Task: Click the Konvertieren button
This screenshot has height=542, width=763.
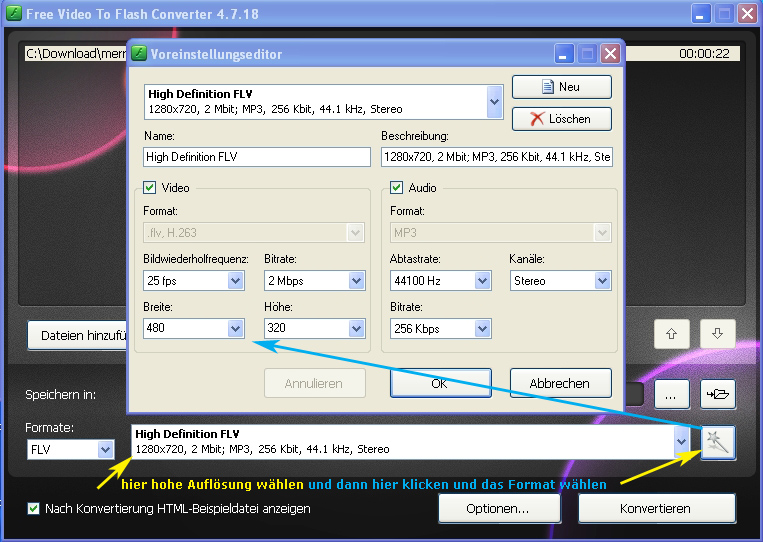Action: (656, 508)
